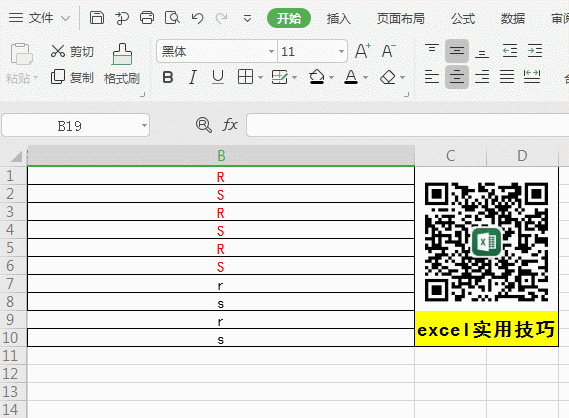Click the zoom magnifier next to fx
This screenshot has width=569, height=418.
pos(204,125)
